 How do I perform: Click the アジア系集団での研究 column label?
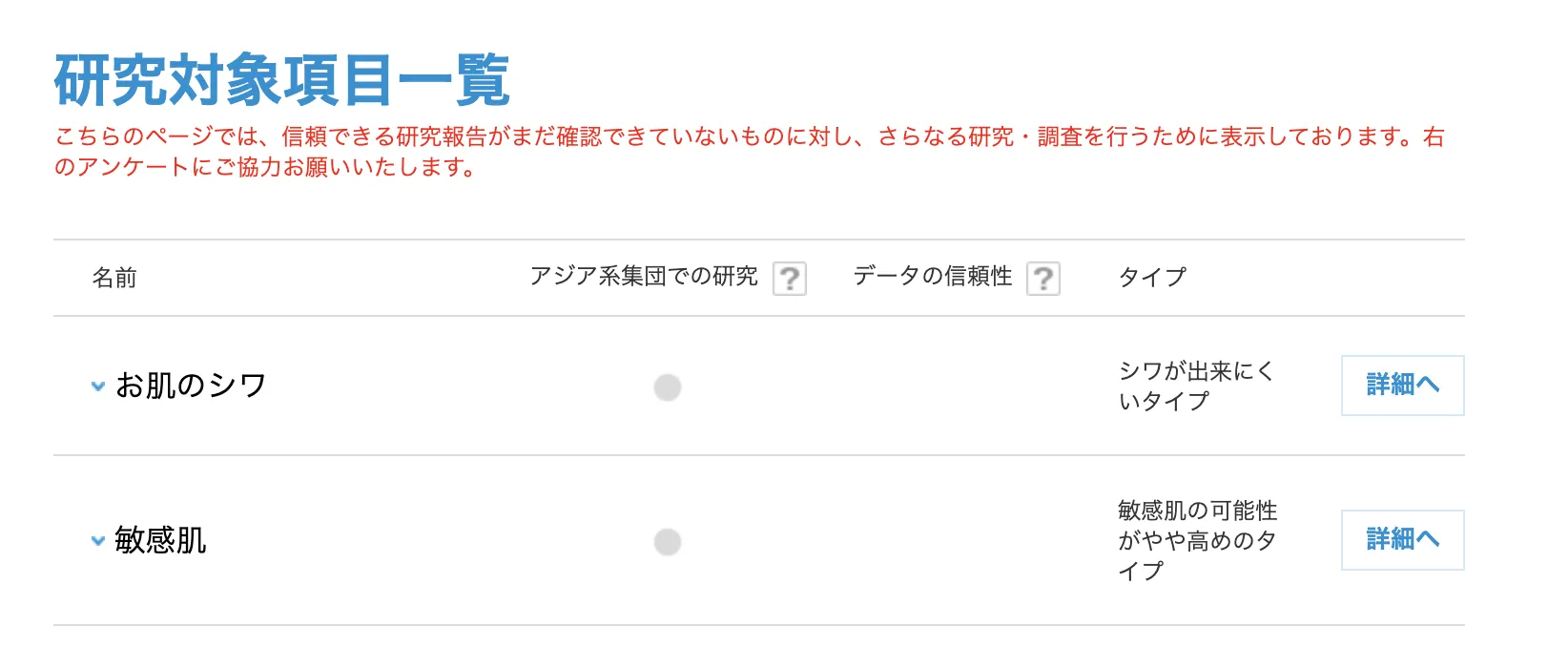point(644,276)
